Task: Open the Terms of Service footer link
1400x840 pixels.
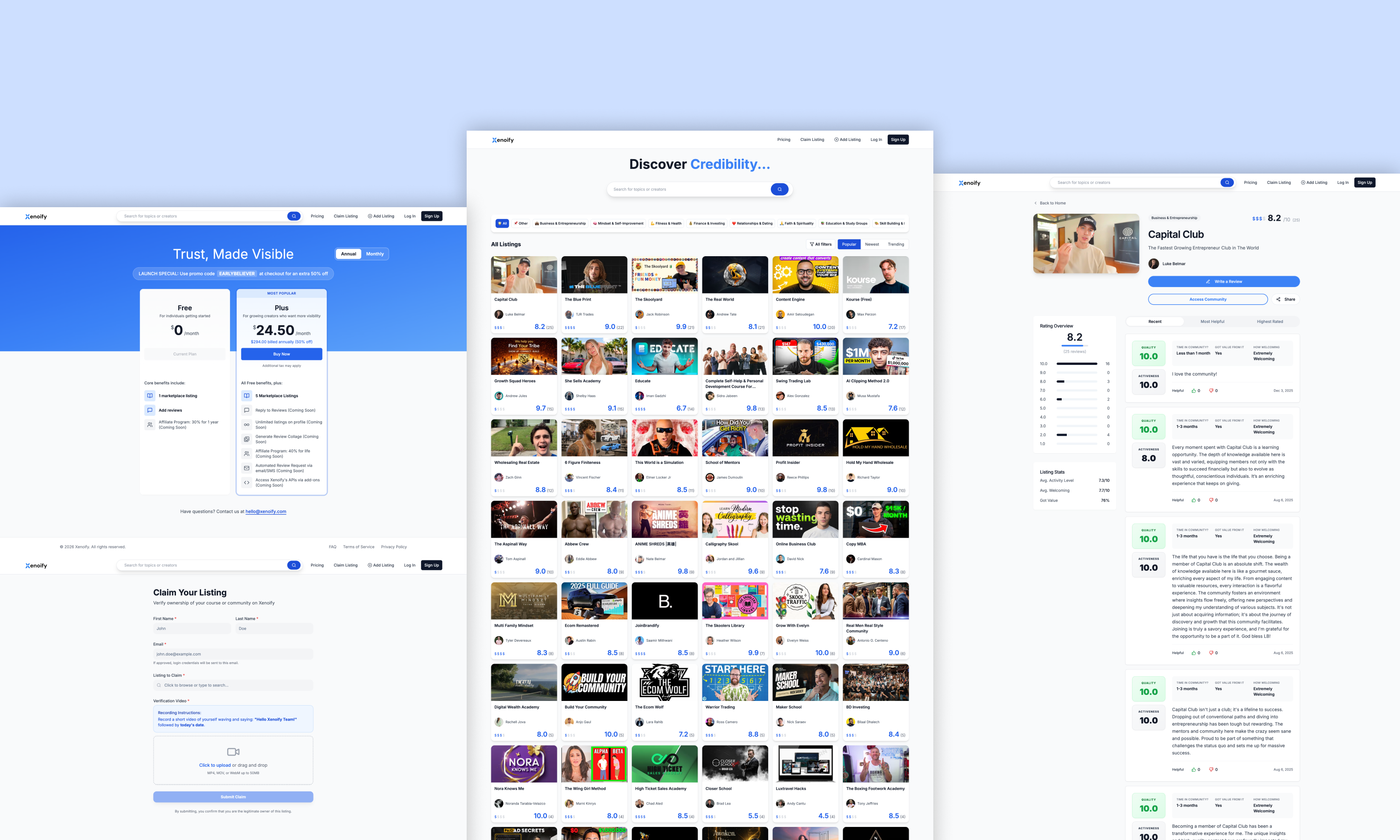Action: click(x=358, y=547)
